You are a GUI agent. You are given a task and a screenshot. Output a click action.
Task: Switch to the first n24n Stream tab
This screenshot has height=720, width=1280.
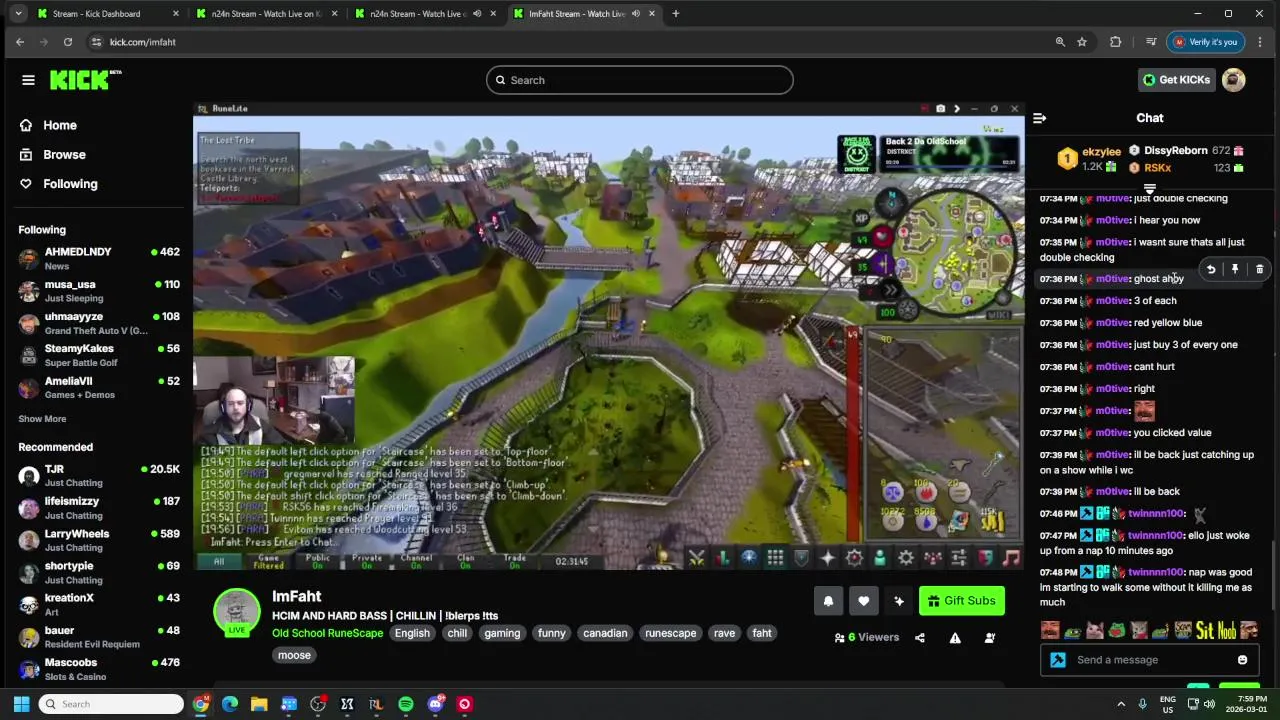(265, 14)
